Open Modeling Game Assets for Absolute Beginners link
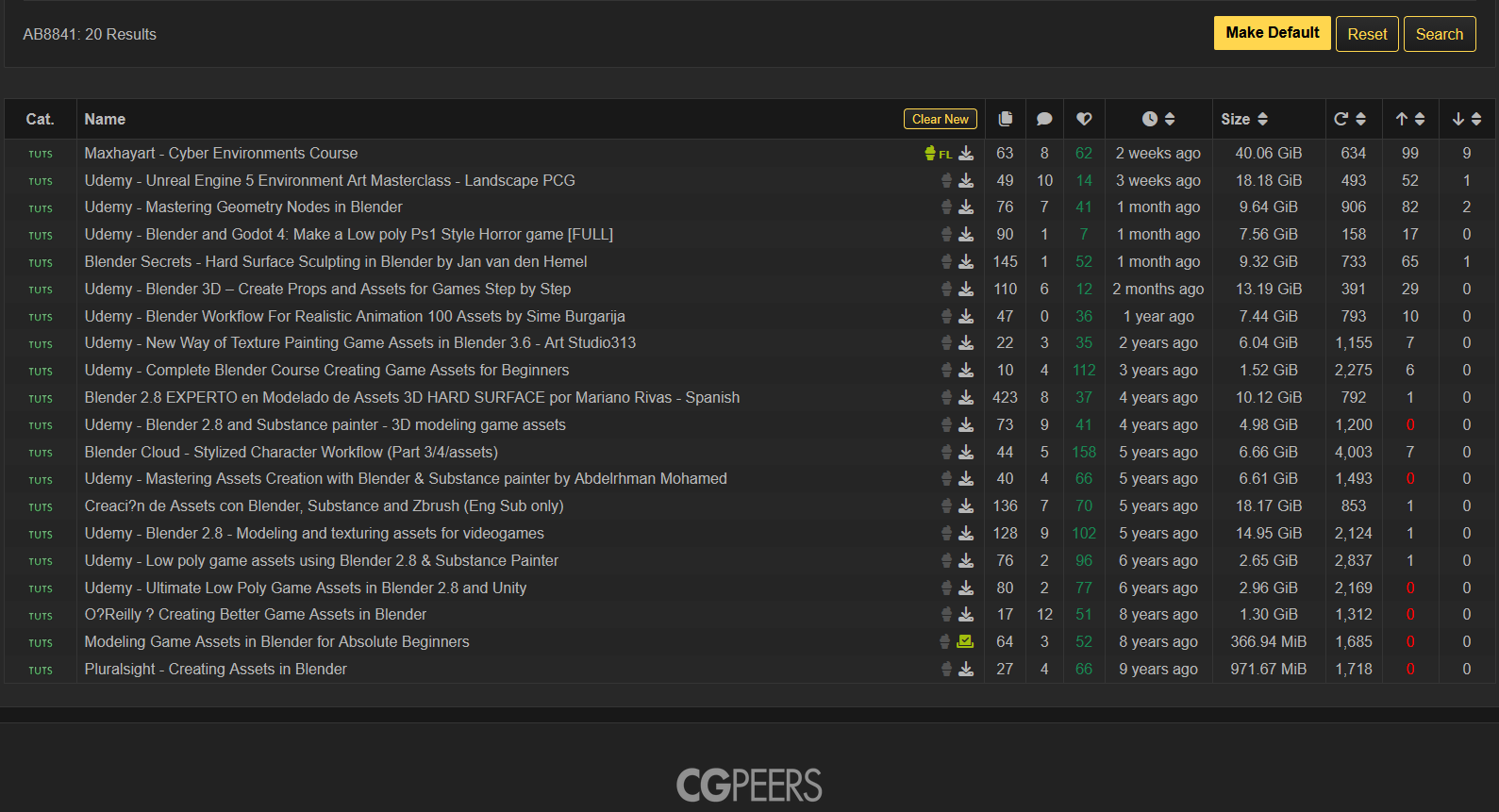The image size is (1499, 812). (x=276, y=641)
